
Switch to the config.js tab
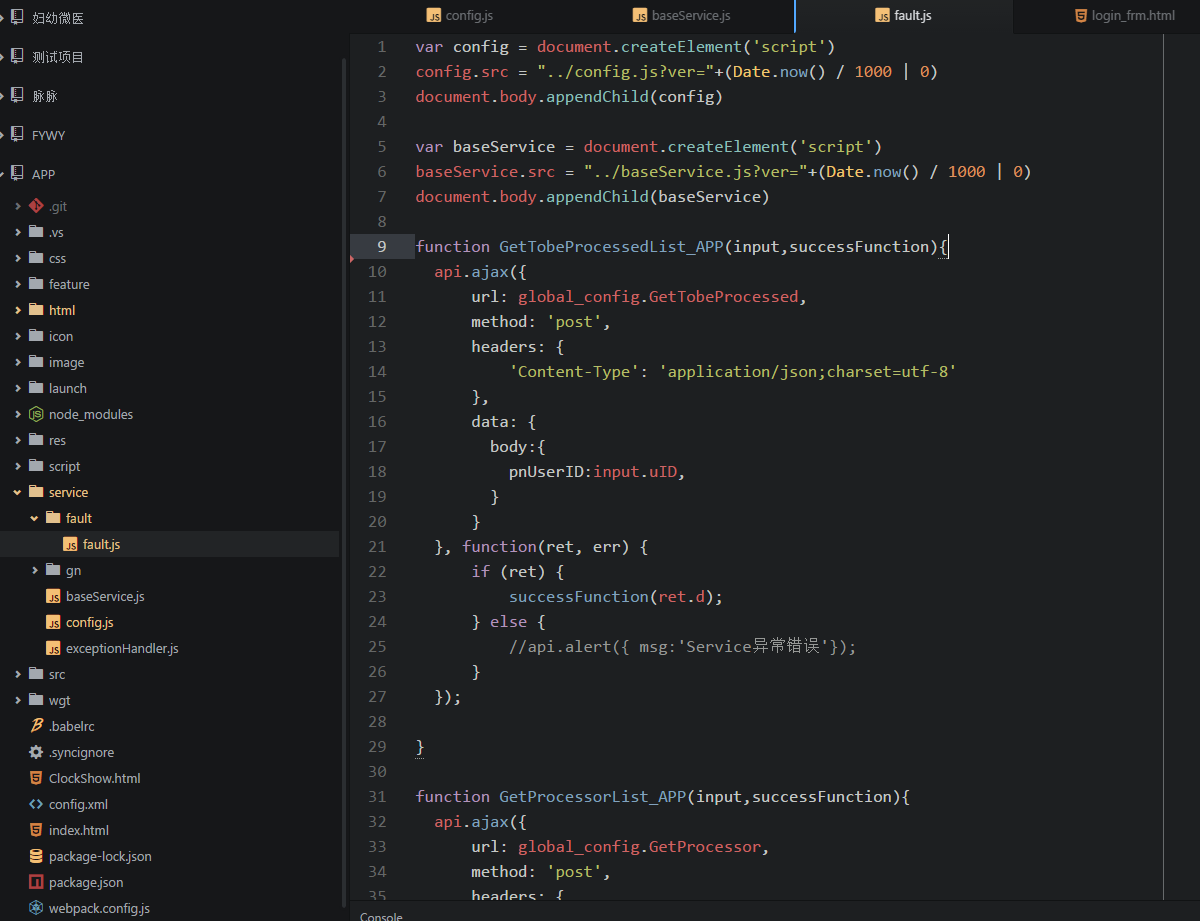(459, 16)
